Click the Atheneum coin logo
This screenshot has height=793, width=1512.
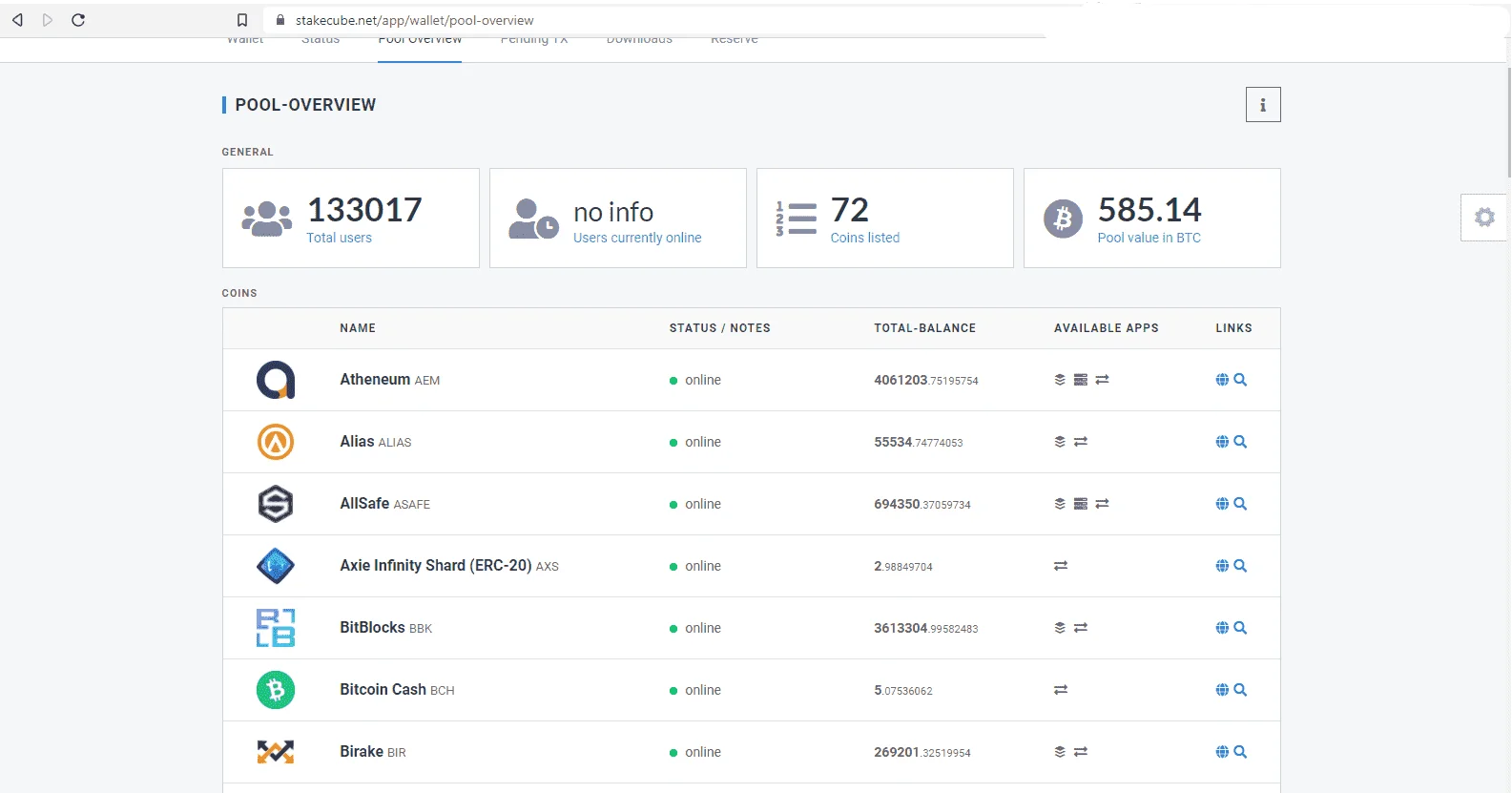click(x=276, y=380)
